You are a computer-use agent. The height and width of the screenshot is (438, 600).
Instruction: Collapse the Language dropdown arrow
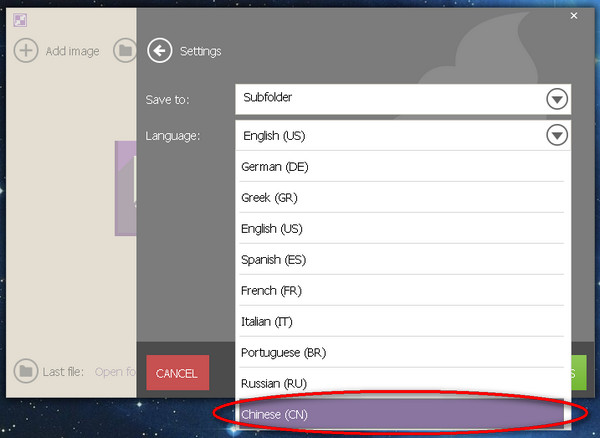[x=557, y=135]
